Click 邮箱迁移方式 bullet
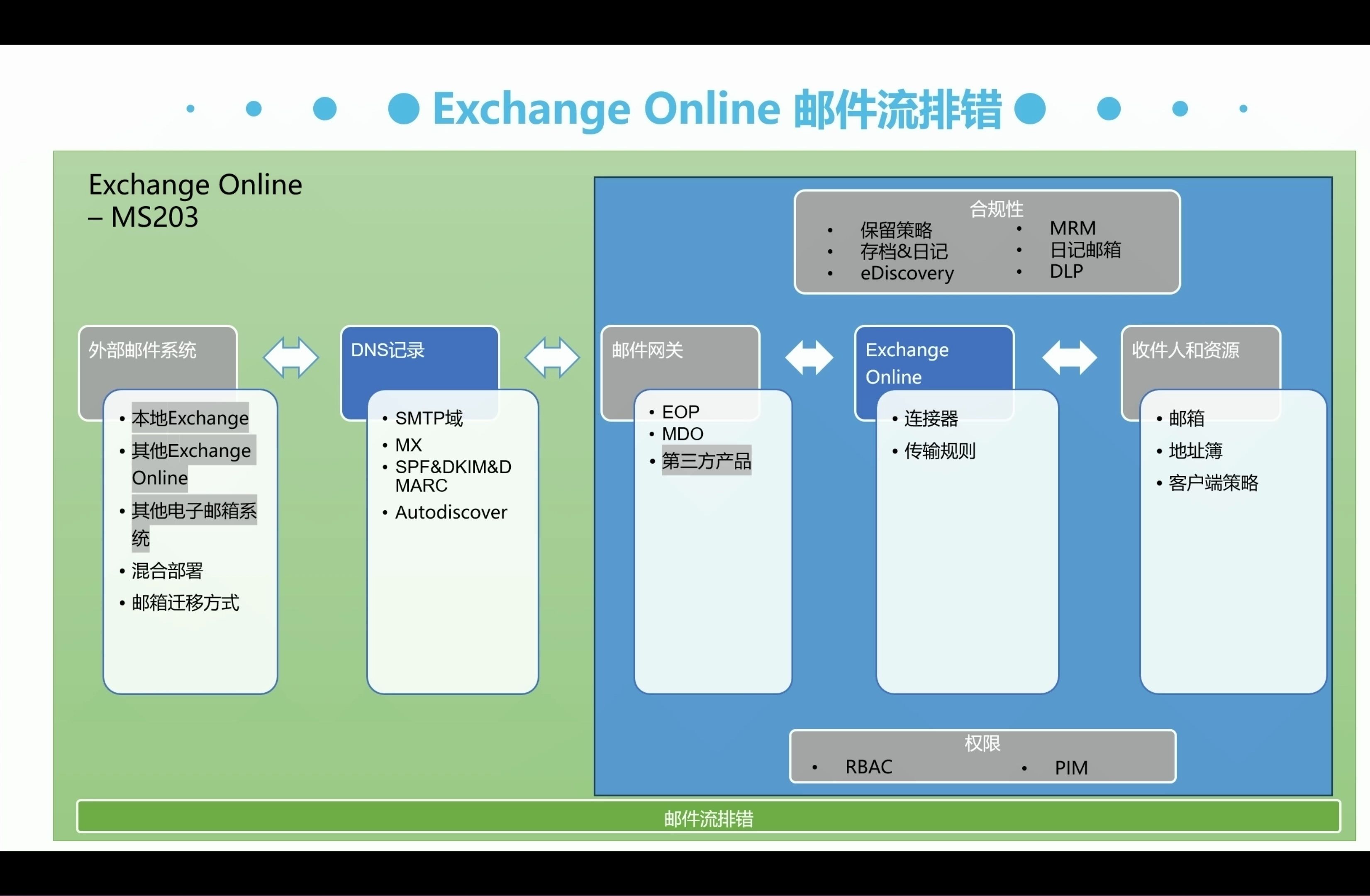Image resolution: width=1370 pixels, height=896 pixels. pyautogui.click(x=185, y=602)
